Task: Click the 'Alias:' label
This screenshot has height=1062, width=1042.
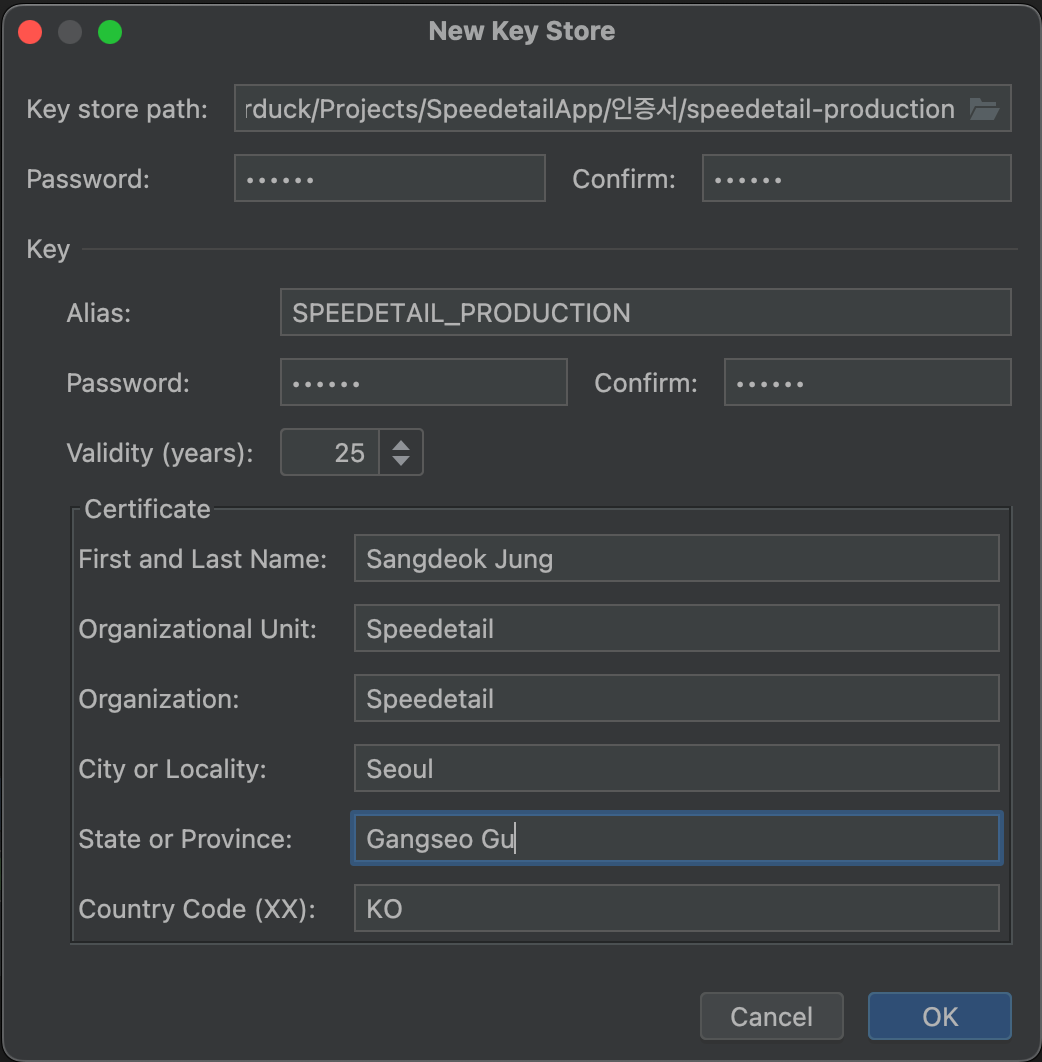Action: pos(99,313)
